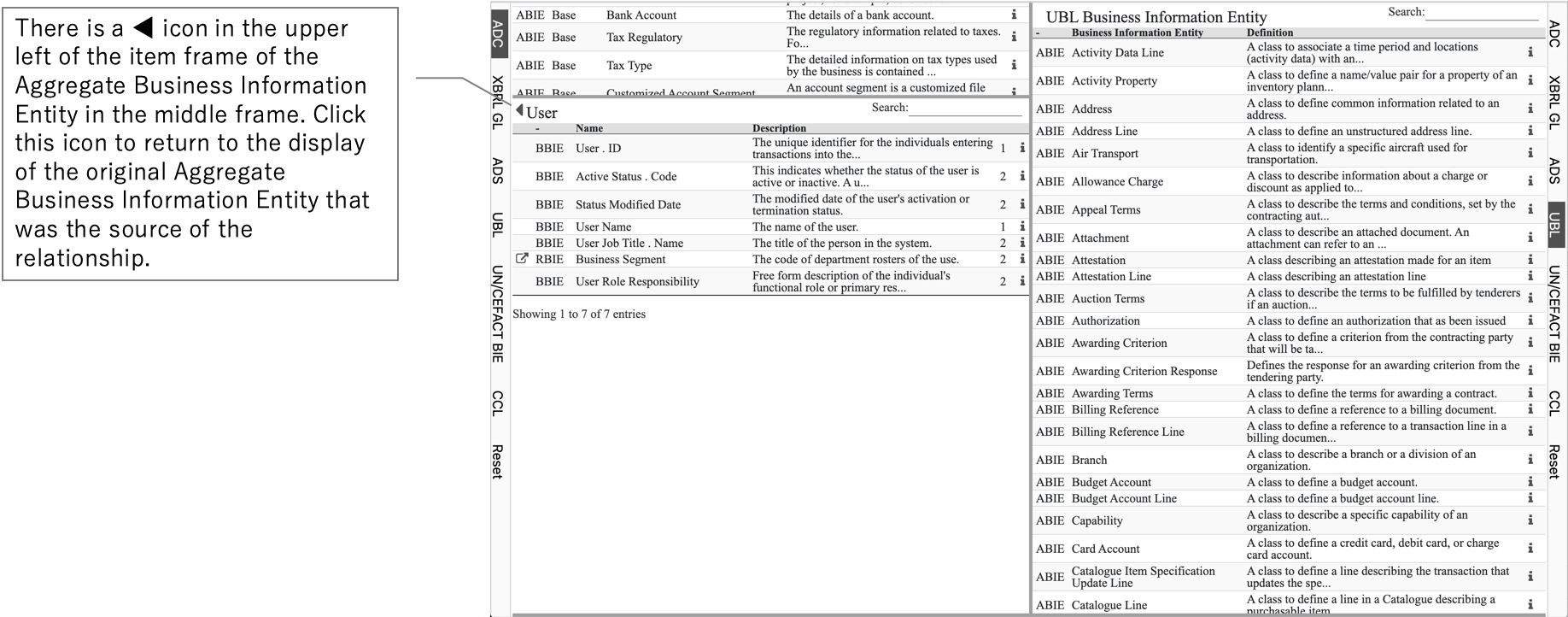This screenshot has height=617, width=1568.
Task: Show info for Attachment row
Action: [x=1530, y=238]
